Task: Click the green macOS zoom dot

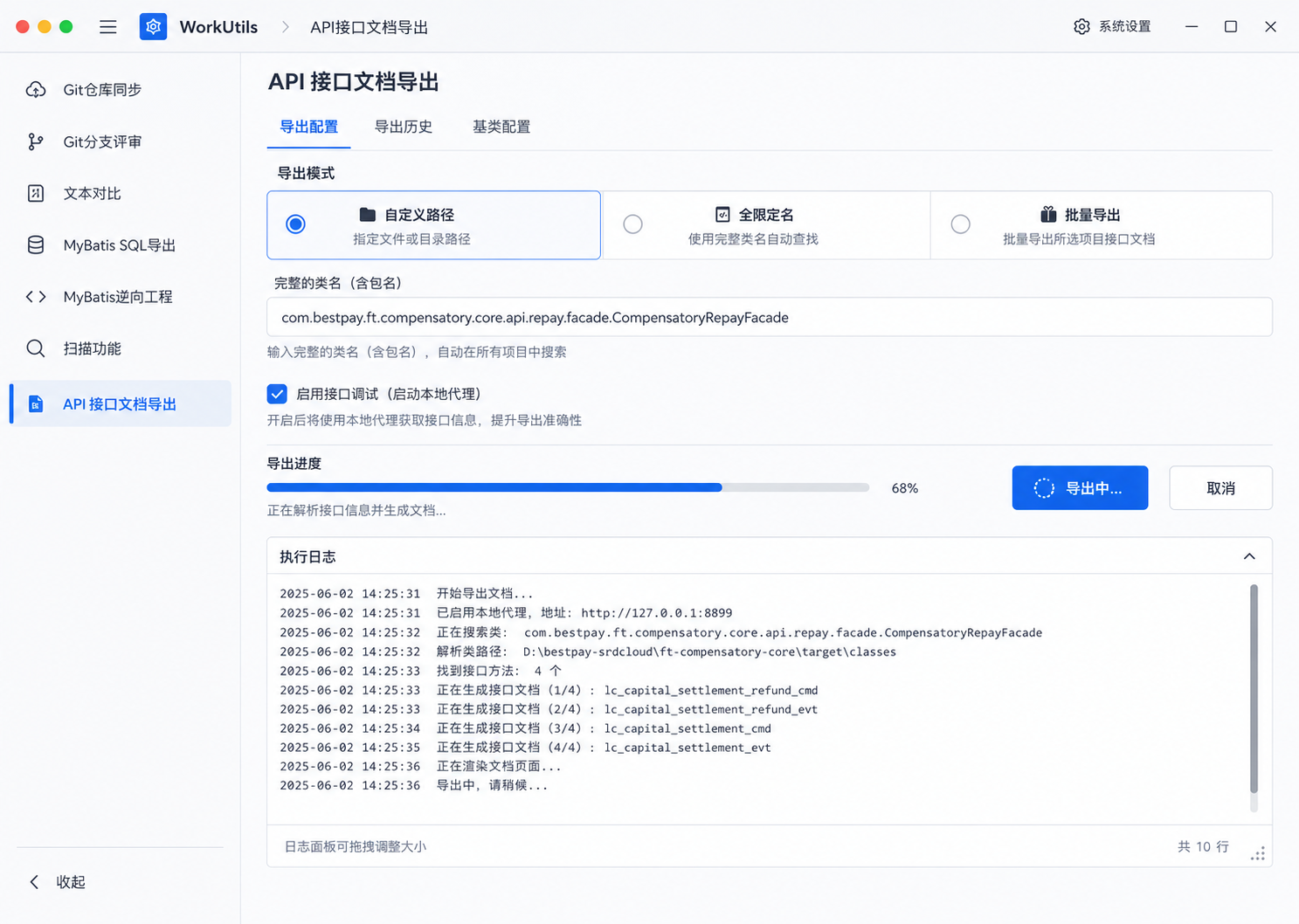Action: click(66, 27)
